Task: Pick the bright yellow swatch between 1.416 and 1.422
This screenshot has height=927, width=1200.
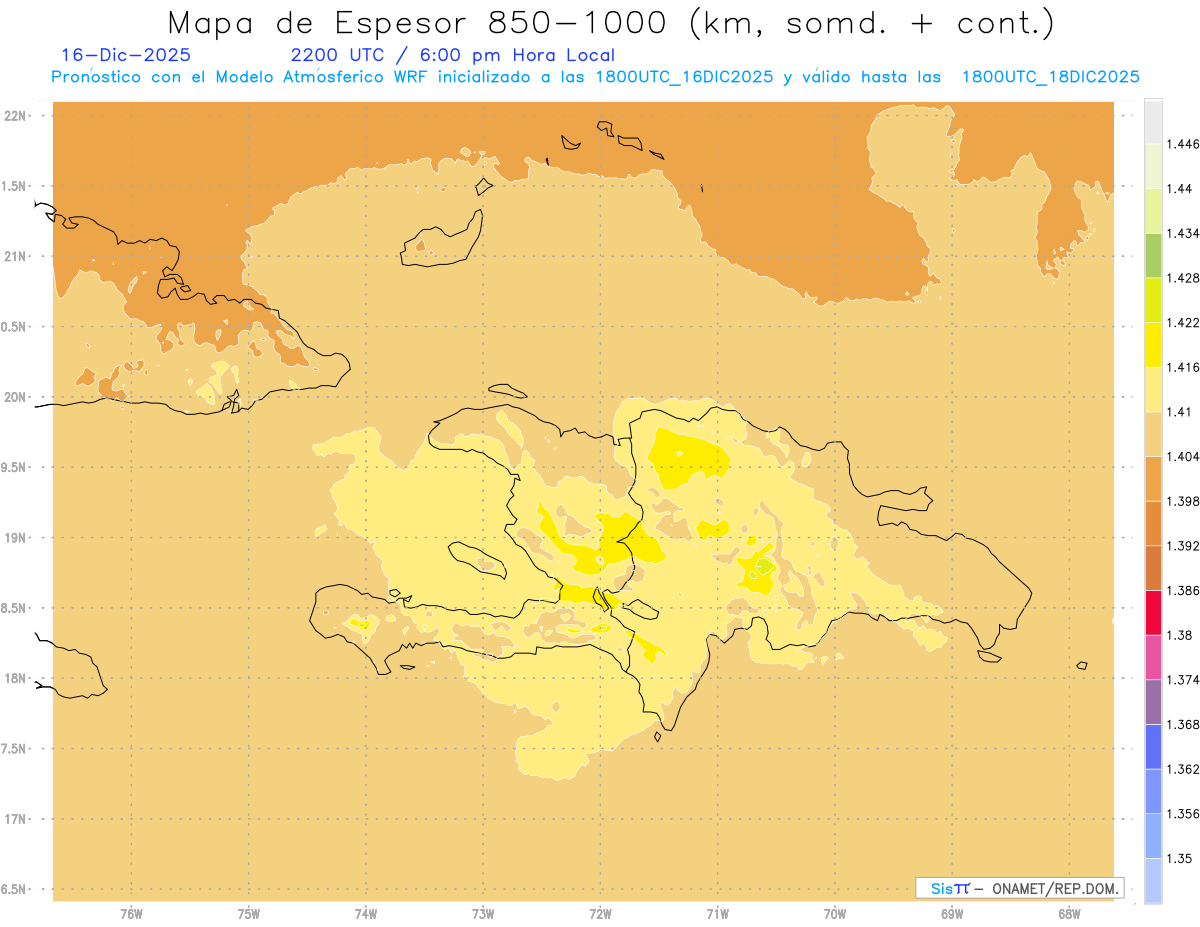Action: 1153,345
